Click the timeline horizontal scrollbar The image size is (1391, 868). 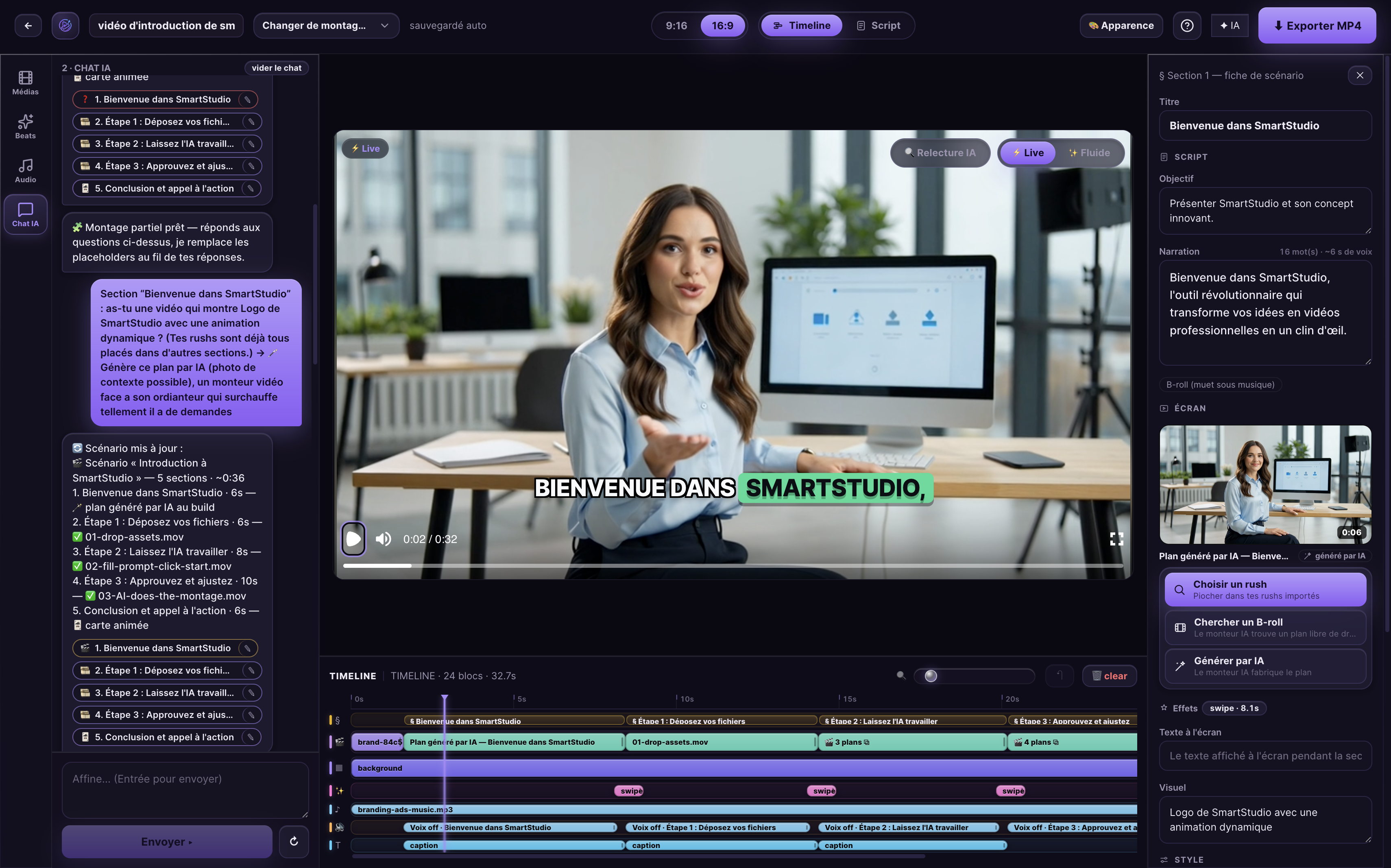click(639, 856)
